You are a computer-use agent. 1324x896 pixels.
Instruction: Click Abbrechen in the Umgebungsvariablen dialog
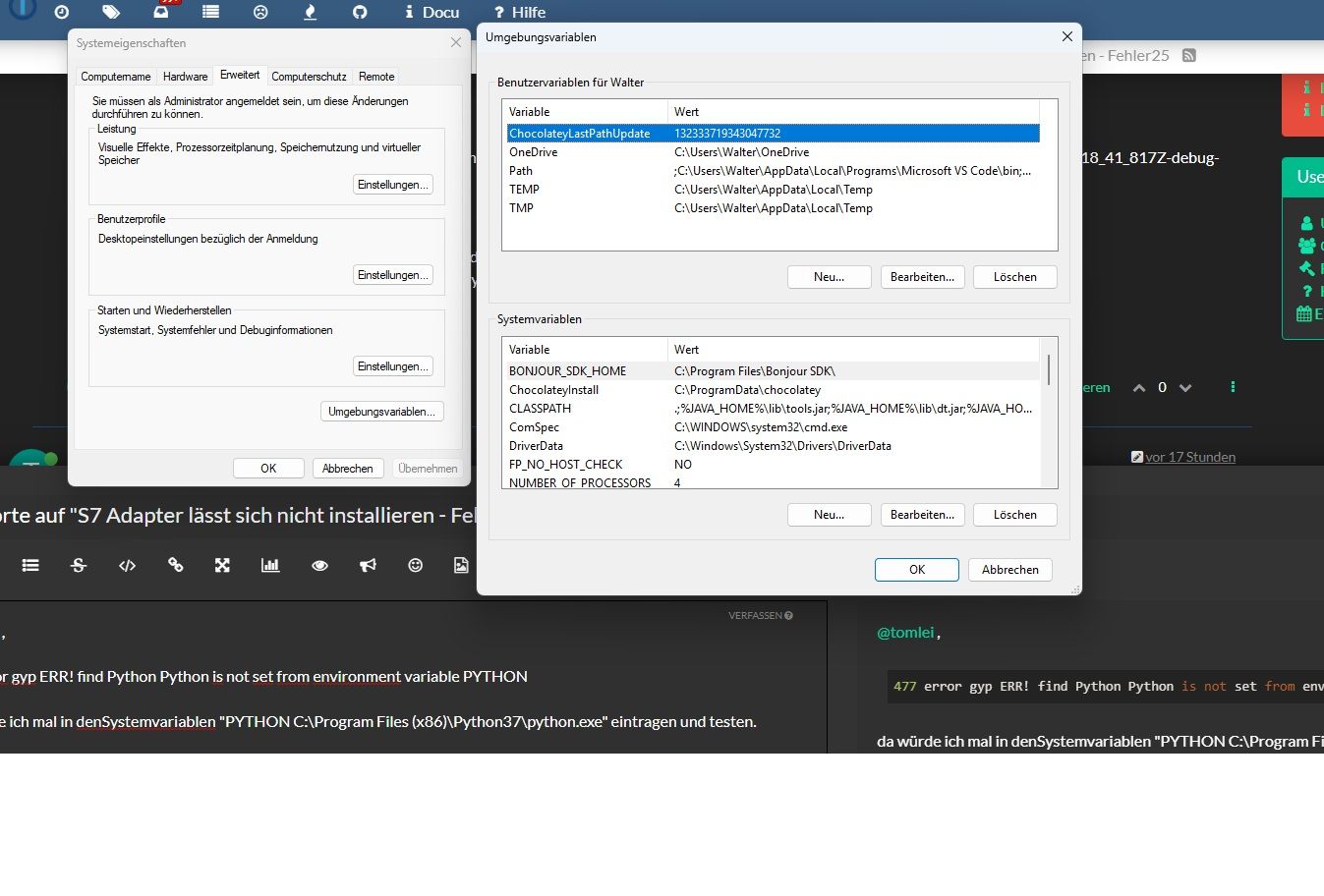pos(1010,570)
